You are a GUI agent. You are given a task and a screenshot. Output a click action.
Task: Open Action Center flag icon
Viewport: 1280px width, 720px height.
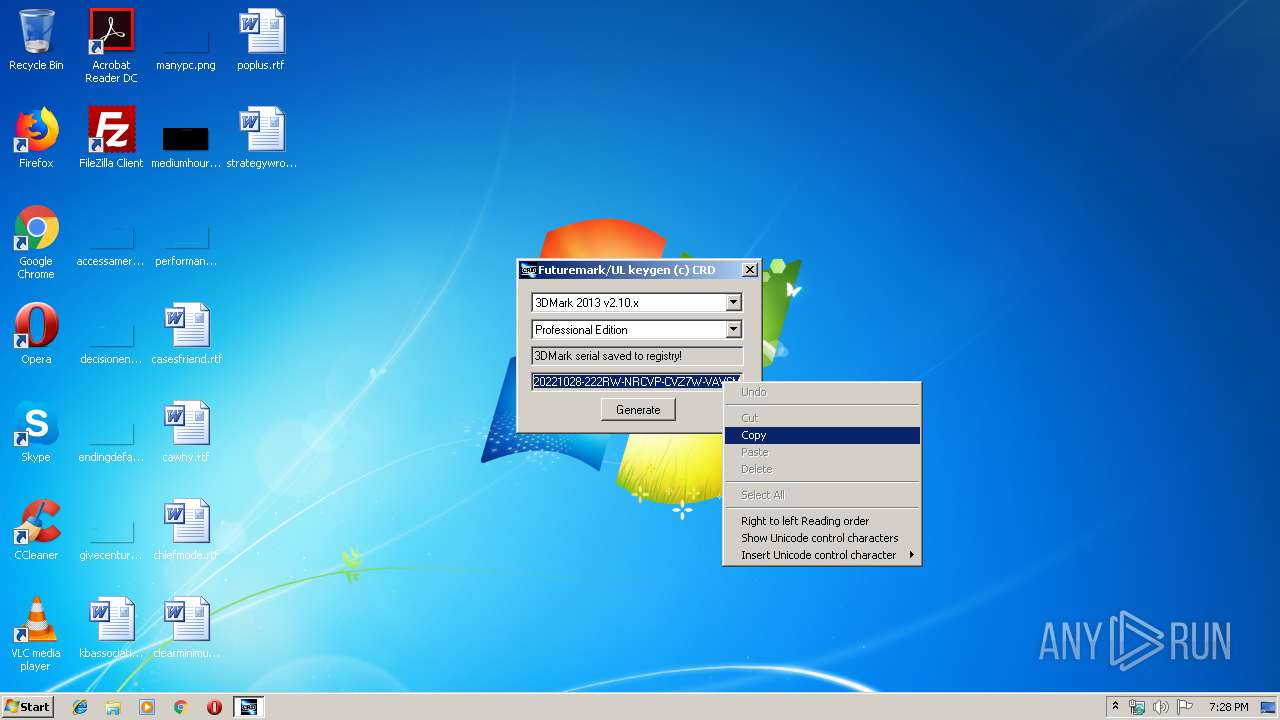(x=1185, y=707)
